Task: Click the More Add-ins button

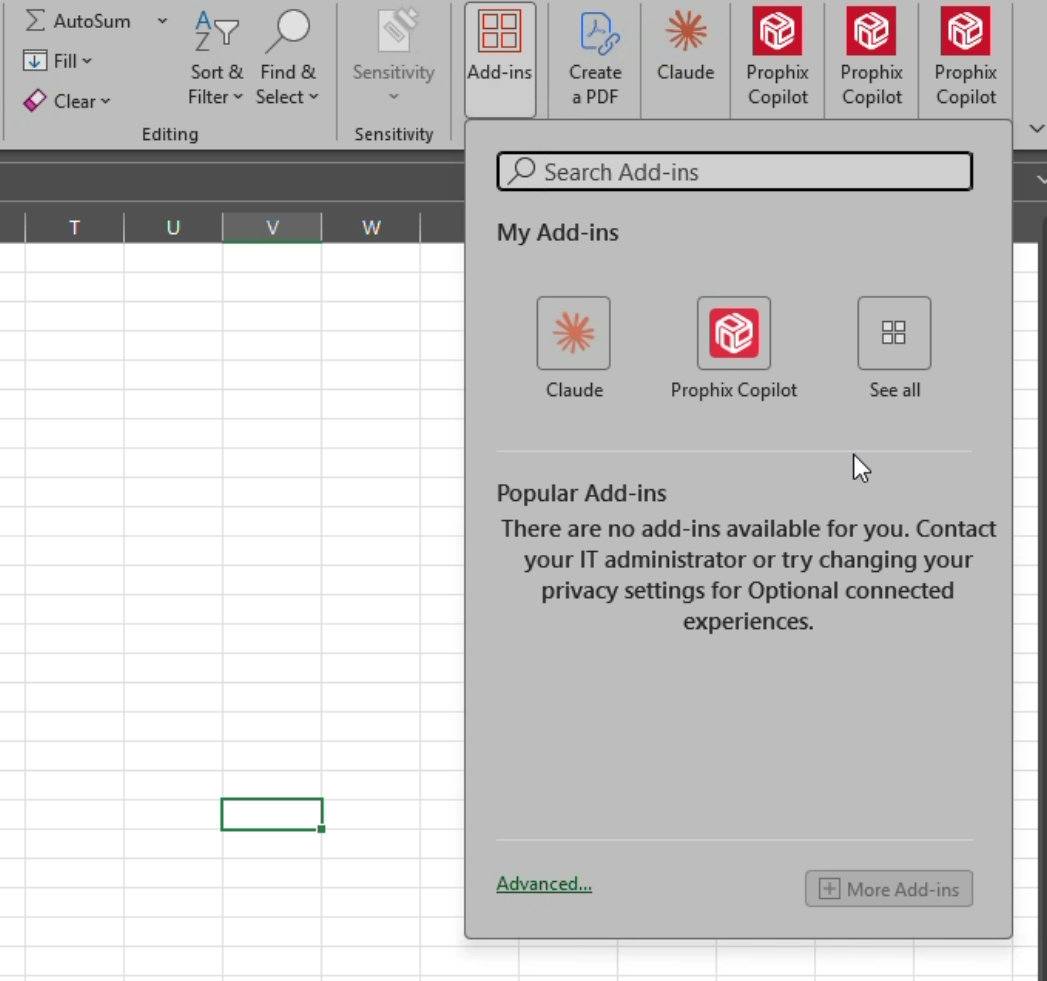Action: pyautogui.click(x=889, y=889)
